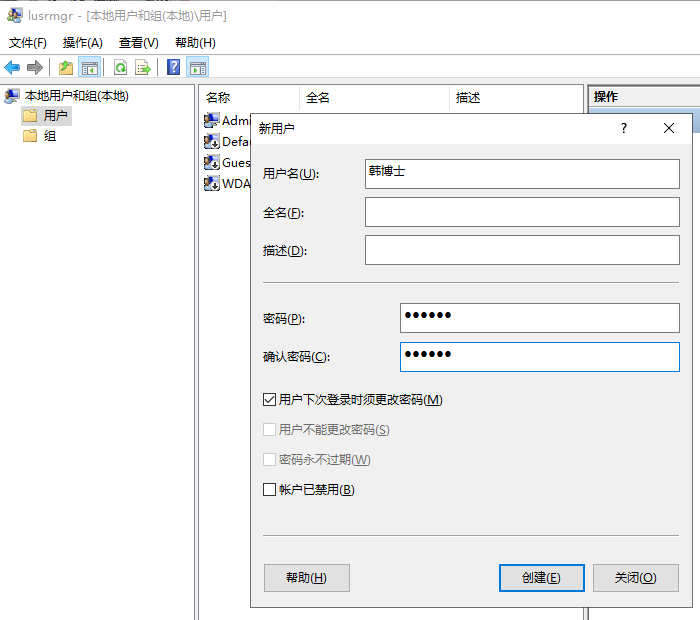700x620 pixels.
Task: Toggle the show/hide action pane icon
Action: click(x=198, y=68)
